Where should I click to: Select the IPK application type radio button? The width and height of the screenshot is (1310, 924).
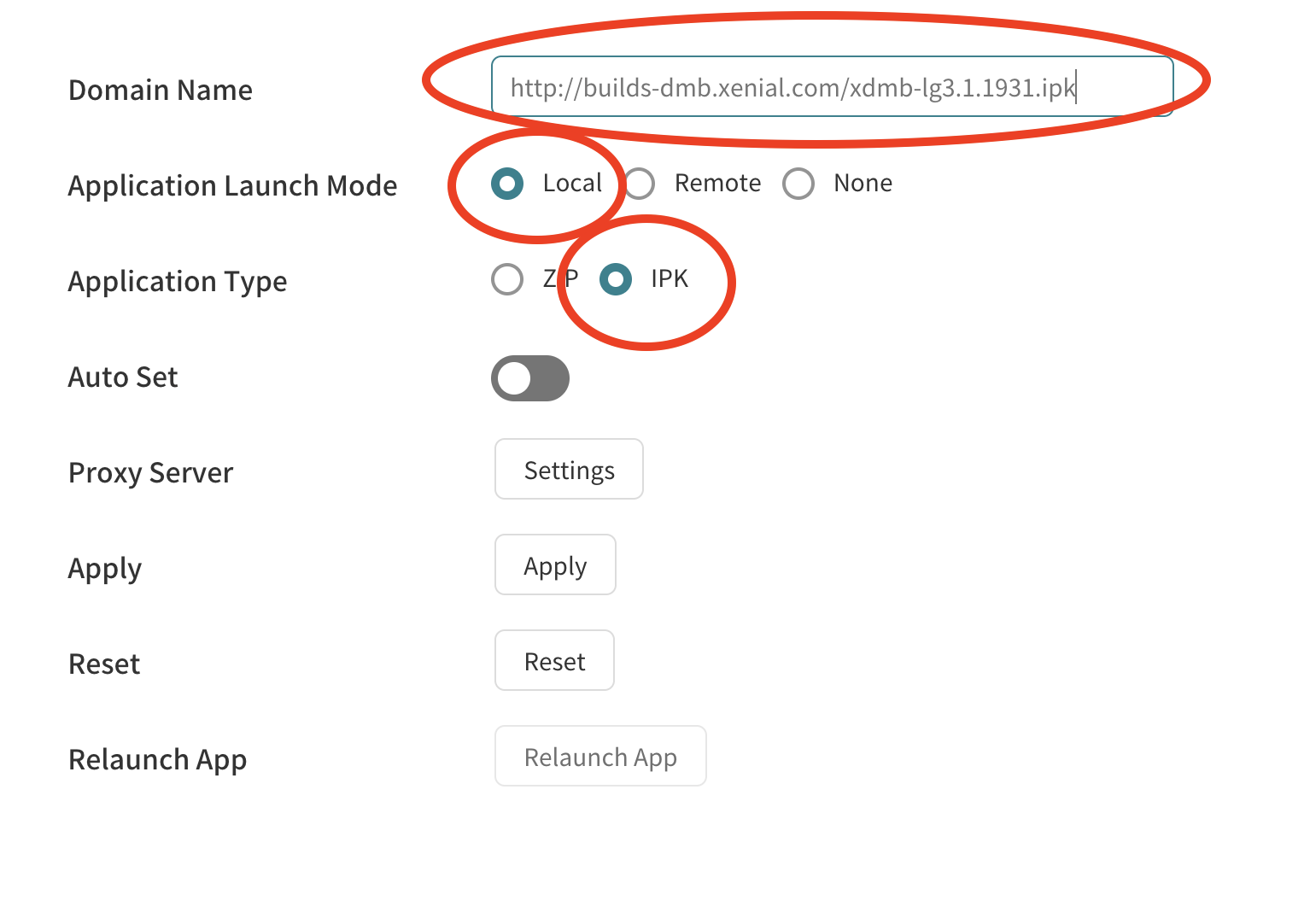click(x=616, y=279)
